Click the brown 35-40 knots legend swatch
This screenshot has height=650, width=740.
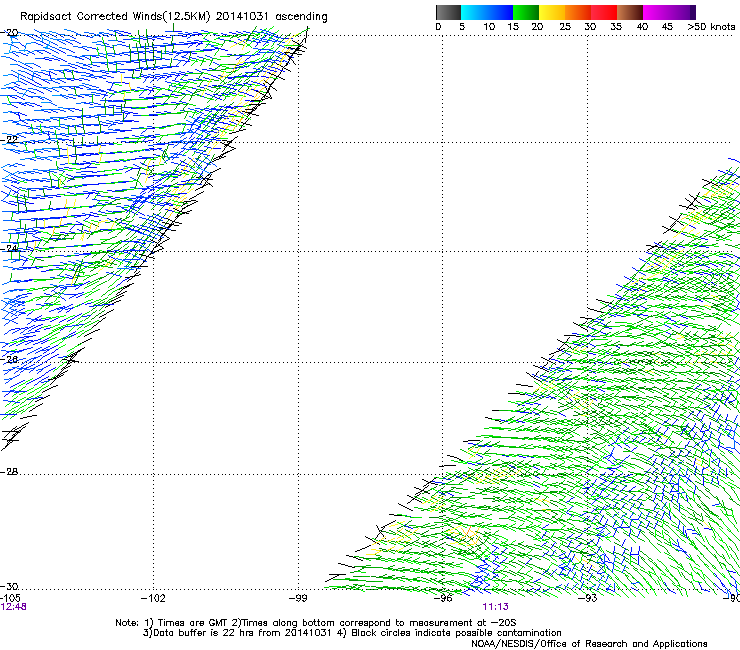point(630,12)
